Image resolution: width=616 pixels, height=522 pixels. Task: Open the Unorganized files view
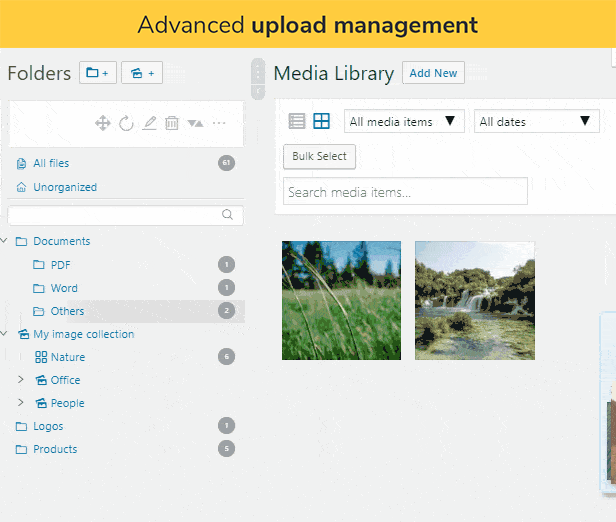[64, 187]
